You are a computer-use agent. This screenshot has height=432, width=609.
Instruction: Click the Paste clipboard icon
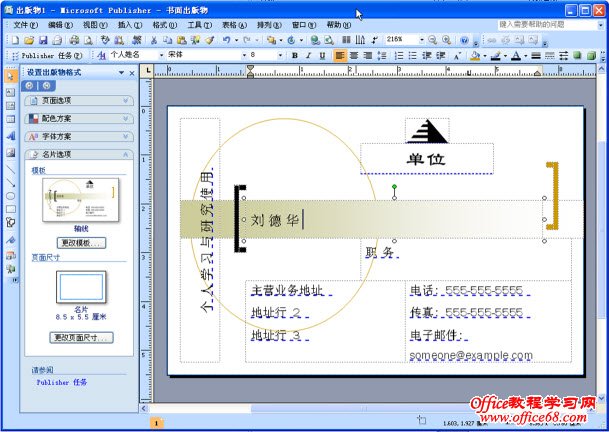click(181, 40)
